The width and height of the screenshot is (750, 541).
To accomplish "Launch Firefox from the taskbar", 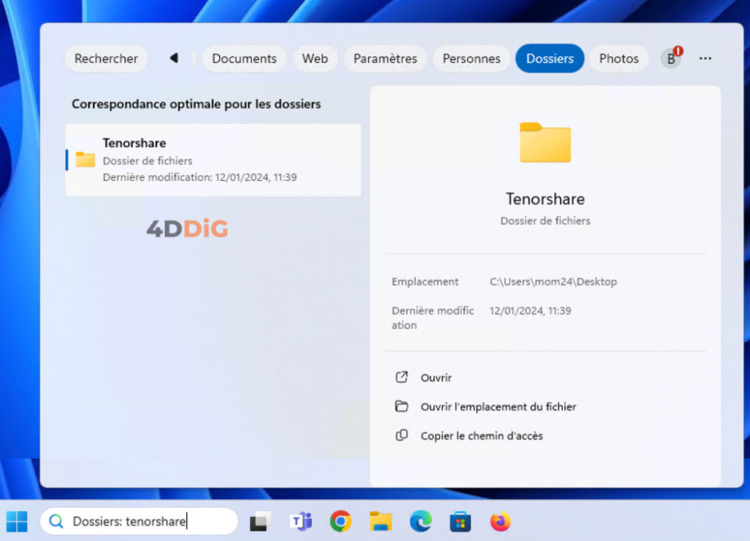I will (500, 521).
